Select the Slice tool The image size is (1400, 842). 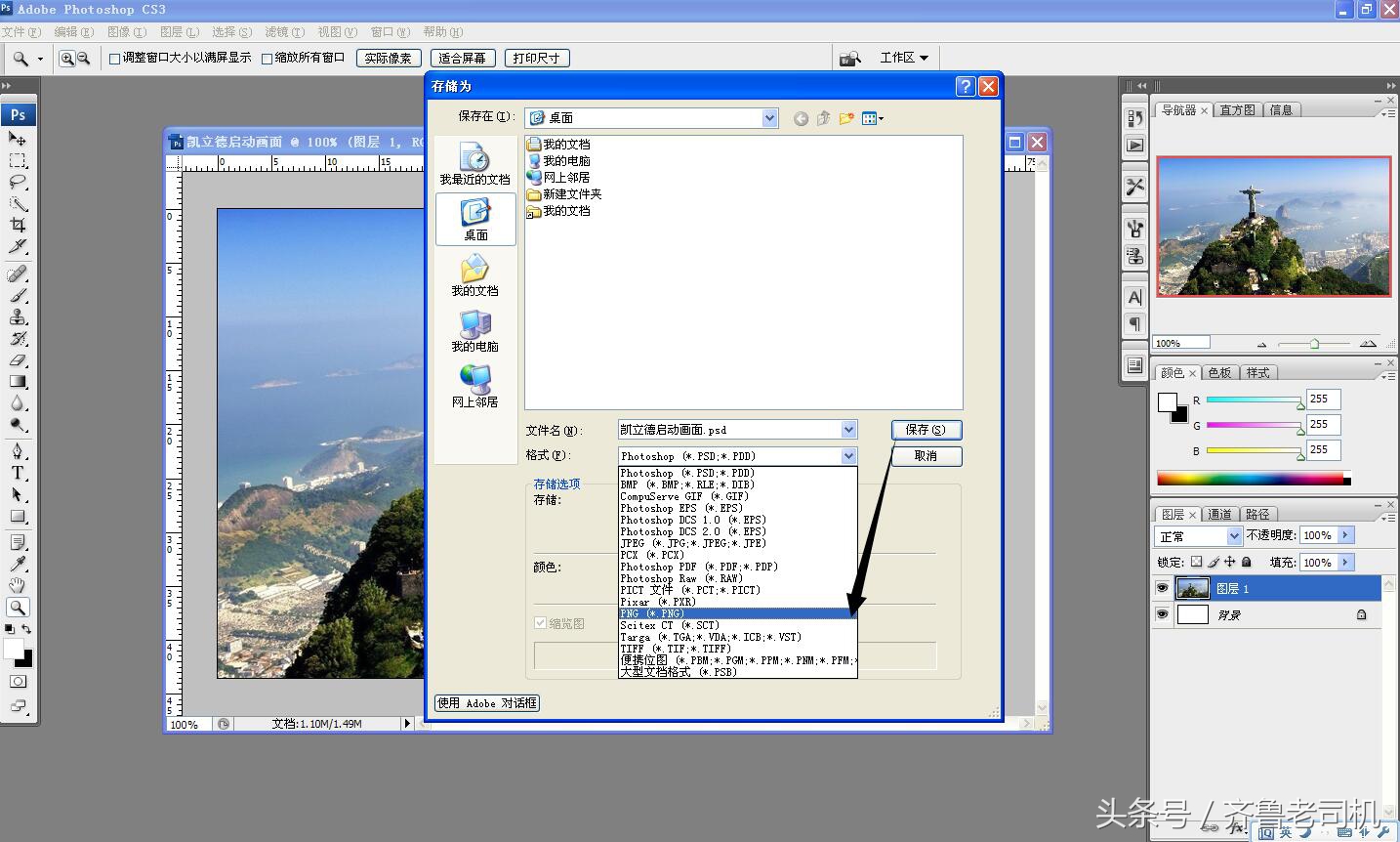coord(18,246)
